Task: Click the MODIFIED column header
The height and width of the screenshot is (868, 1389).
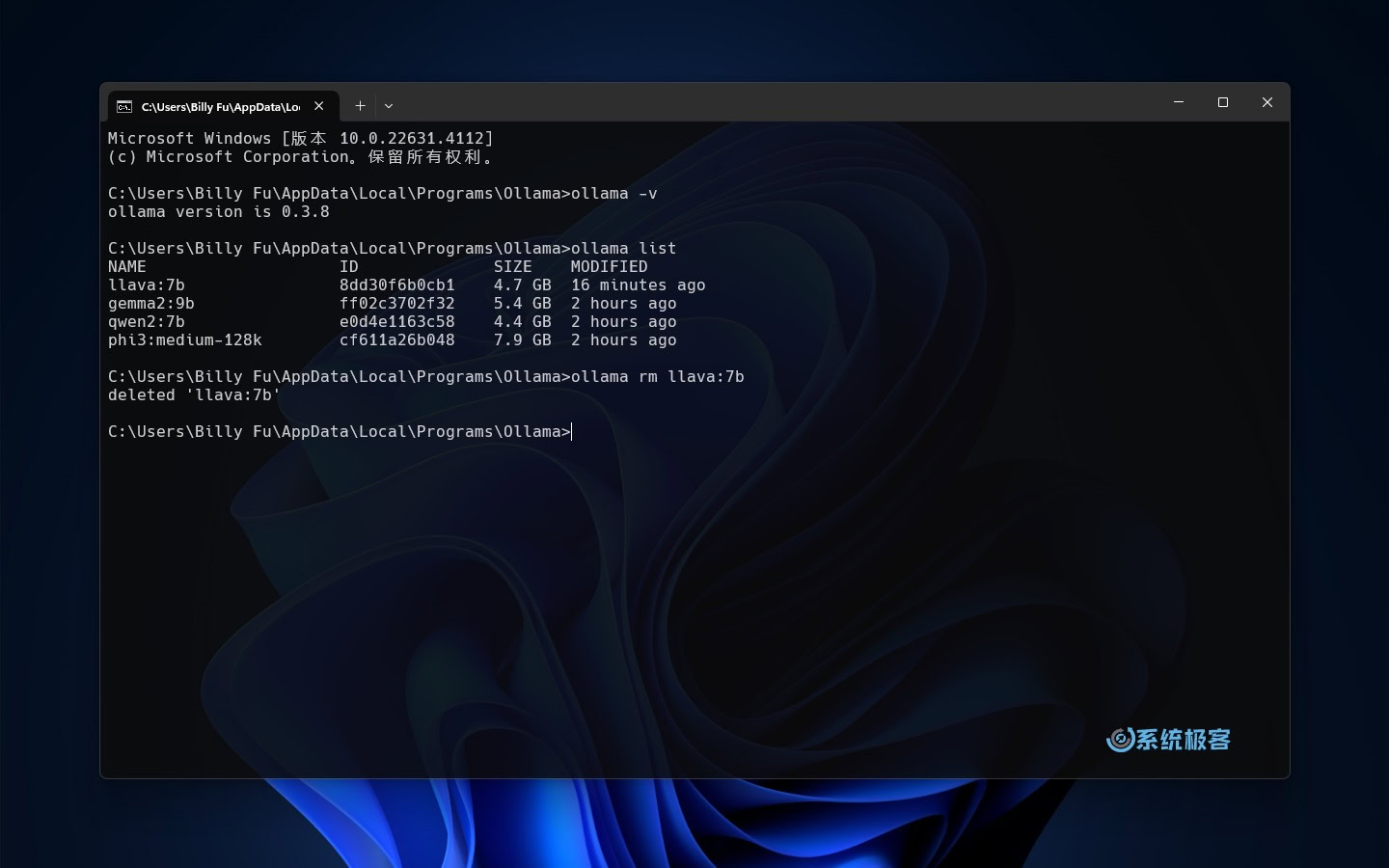Action: (x=610, y=266)
